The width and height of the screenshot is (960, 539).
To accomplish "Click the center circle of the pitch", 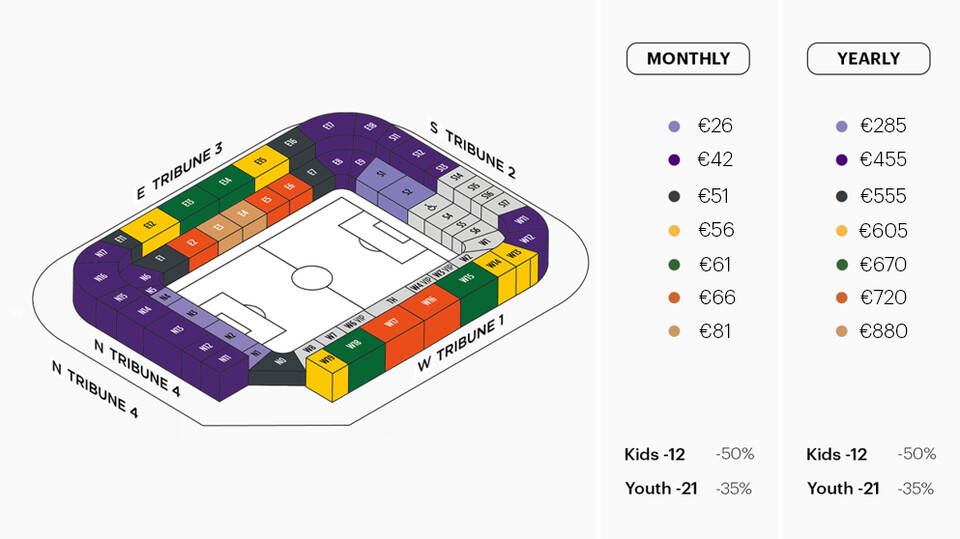I will (x=311, y=277).
